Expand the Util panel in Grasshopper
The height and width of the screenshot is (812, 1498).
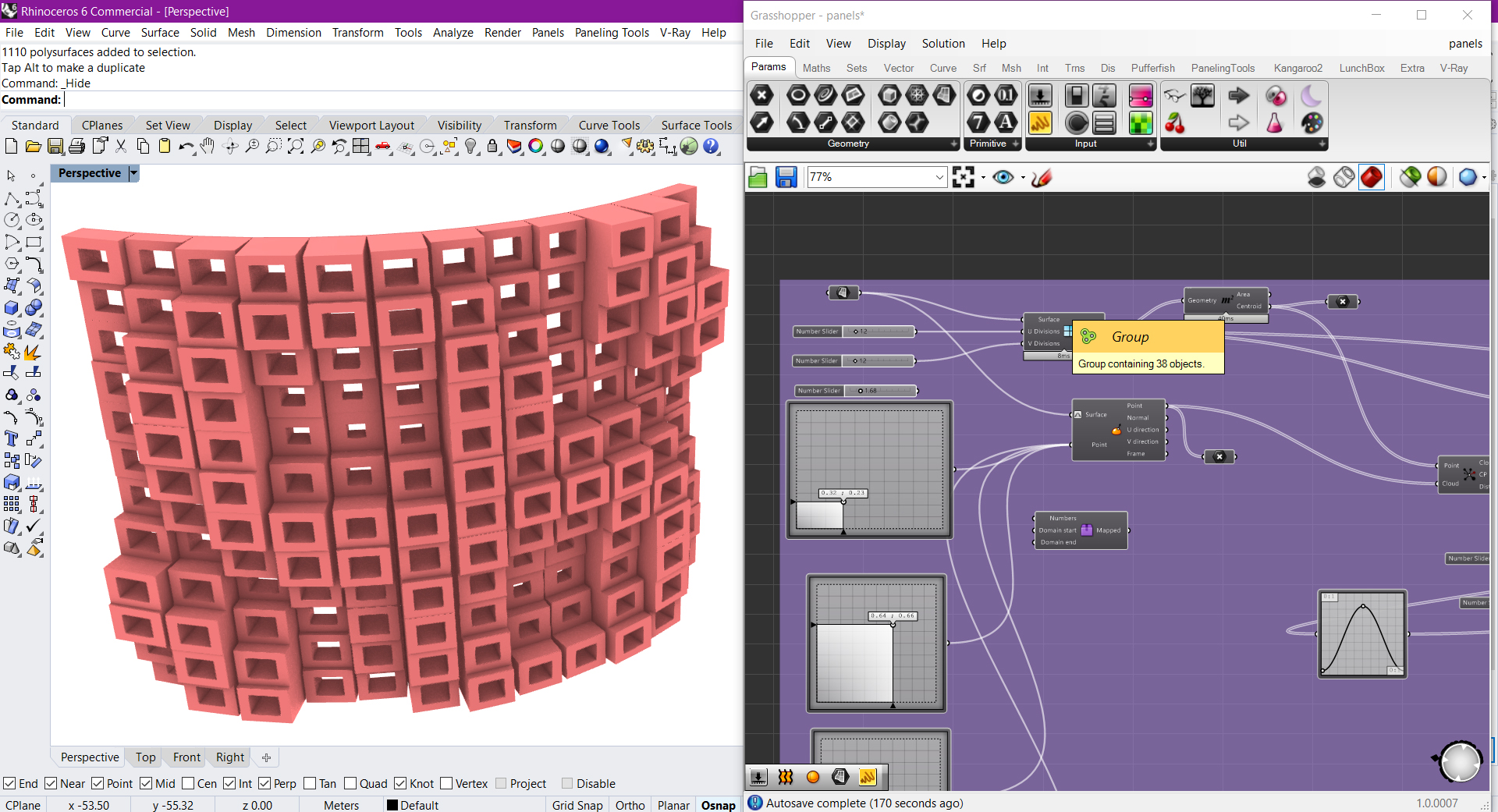(1322, 144)
